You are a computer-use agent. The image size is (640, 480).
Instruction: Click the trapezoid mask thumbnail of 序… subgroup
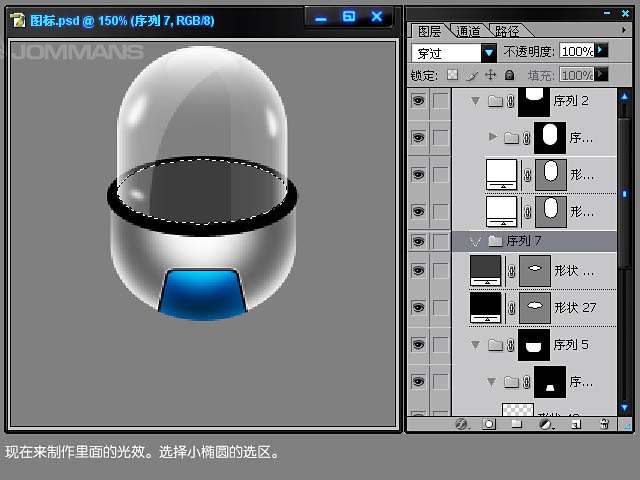550,382
